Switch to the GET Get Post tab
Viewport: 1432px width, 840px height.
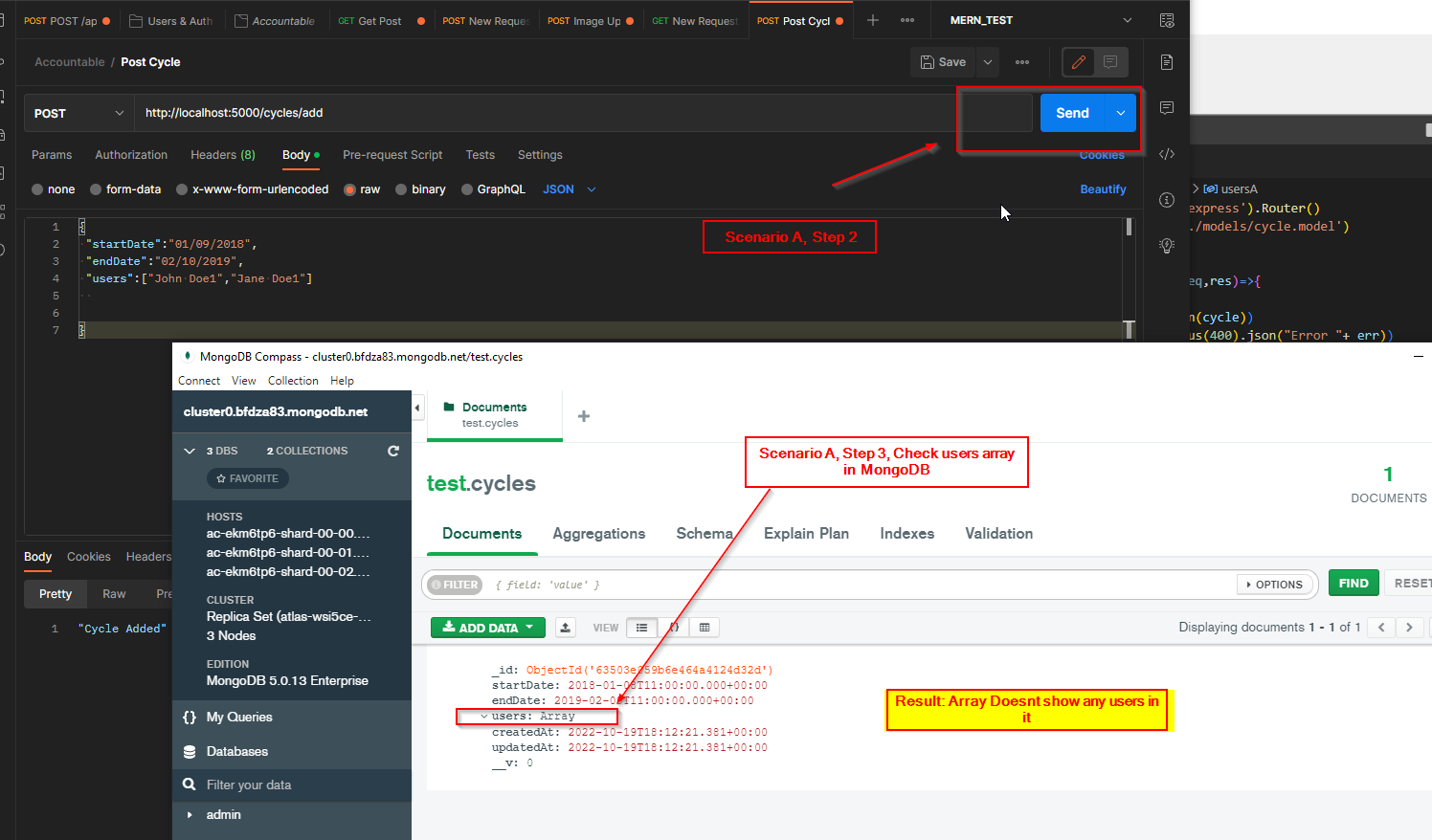point(381,20)
